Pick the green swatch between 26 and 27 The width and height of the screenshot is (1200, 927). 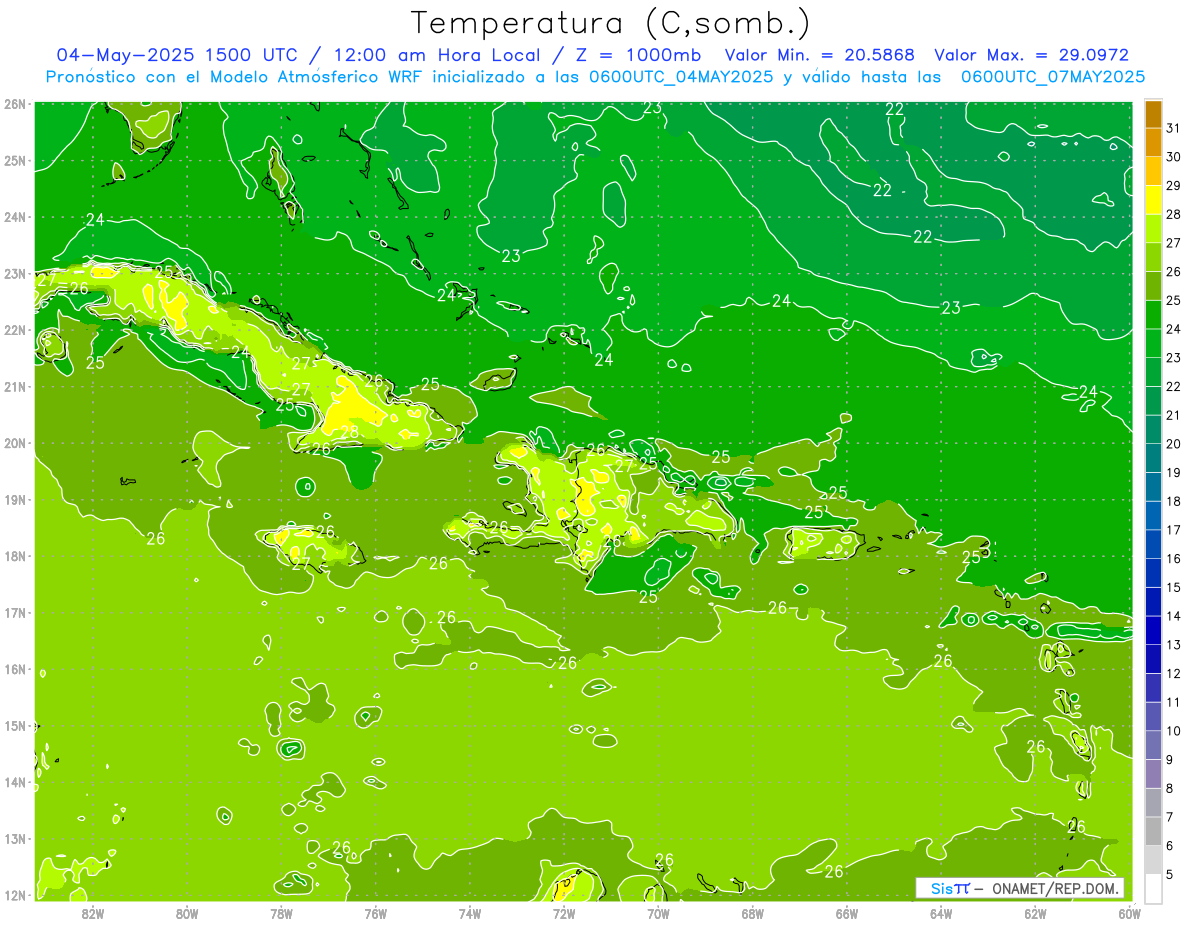(x=1153, y=258)
